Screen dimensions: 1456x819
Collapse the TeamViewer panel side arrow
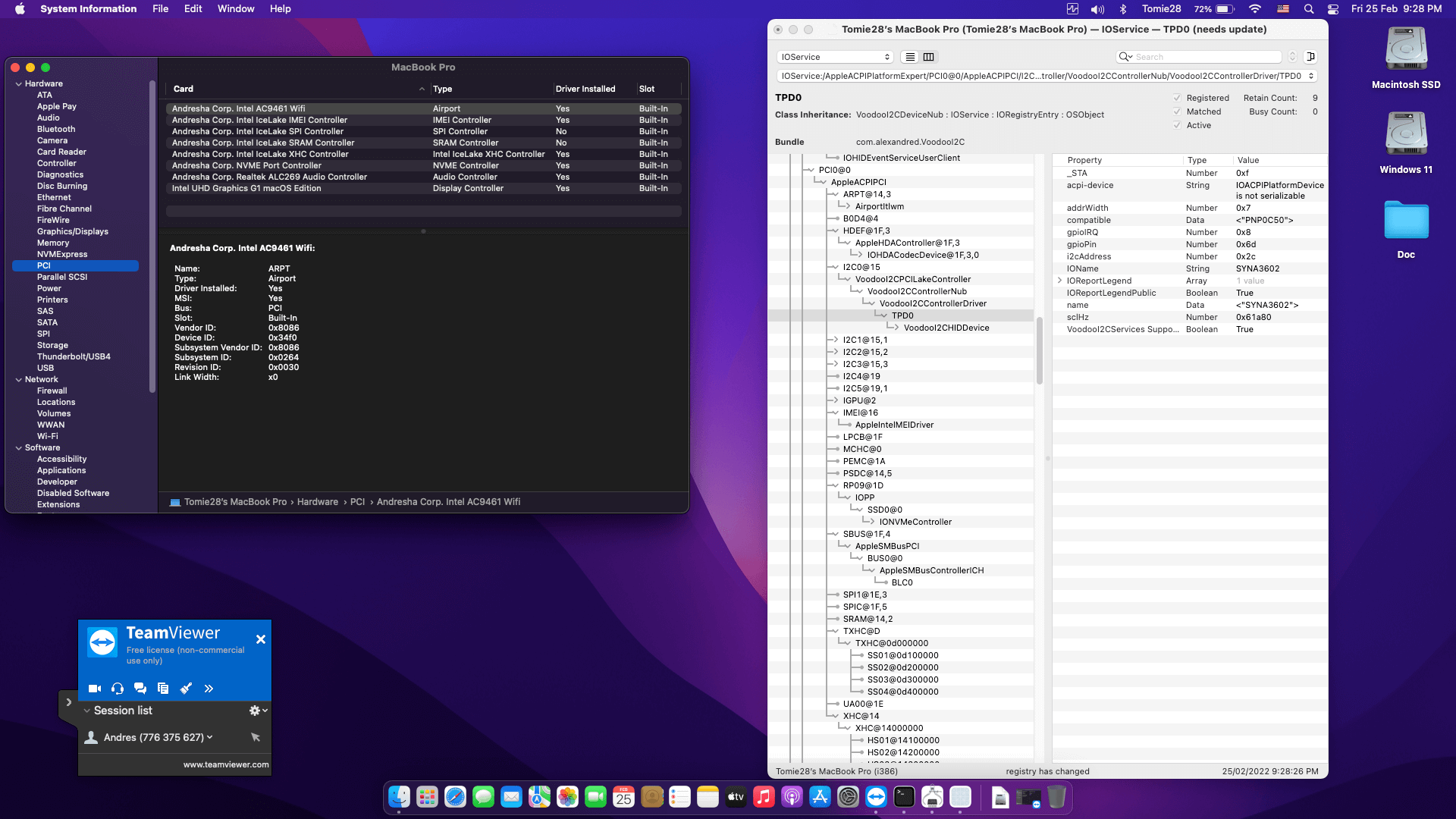pos(68,702)
